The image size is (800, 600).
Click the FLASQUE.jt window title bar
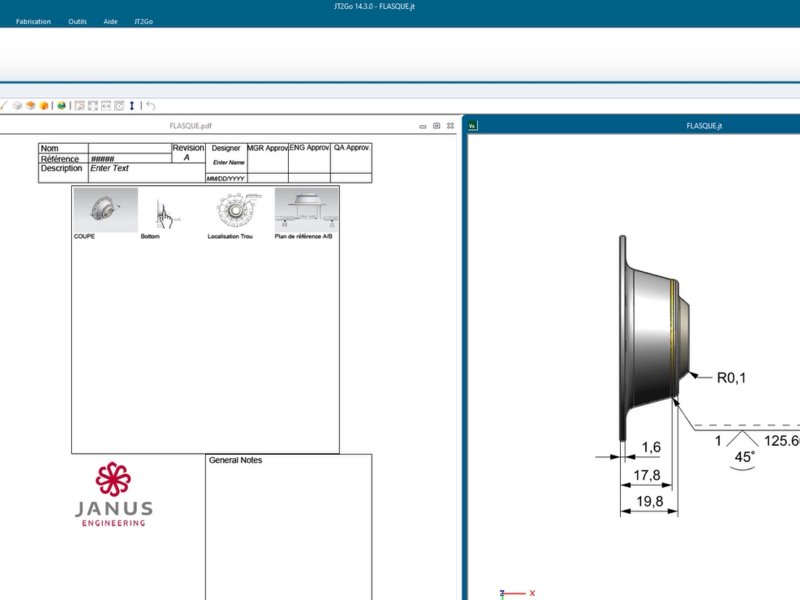(634, 126)
